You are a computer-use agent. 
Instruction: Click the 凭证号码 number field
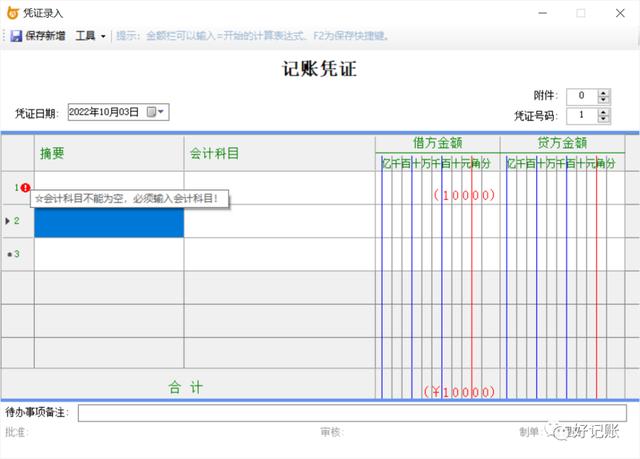point(582,115)
